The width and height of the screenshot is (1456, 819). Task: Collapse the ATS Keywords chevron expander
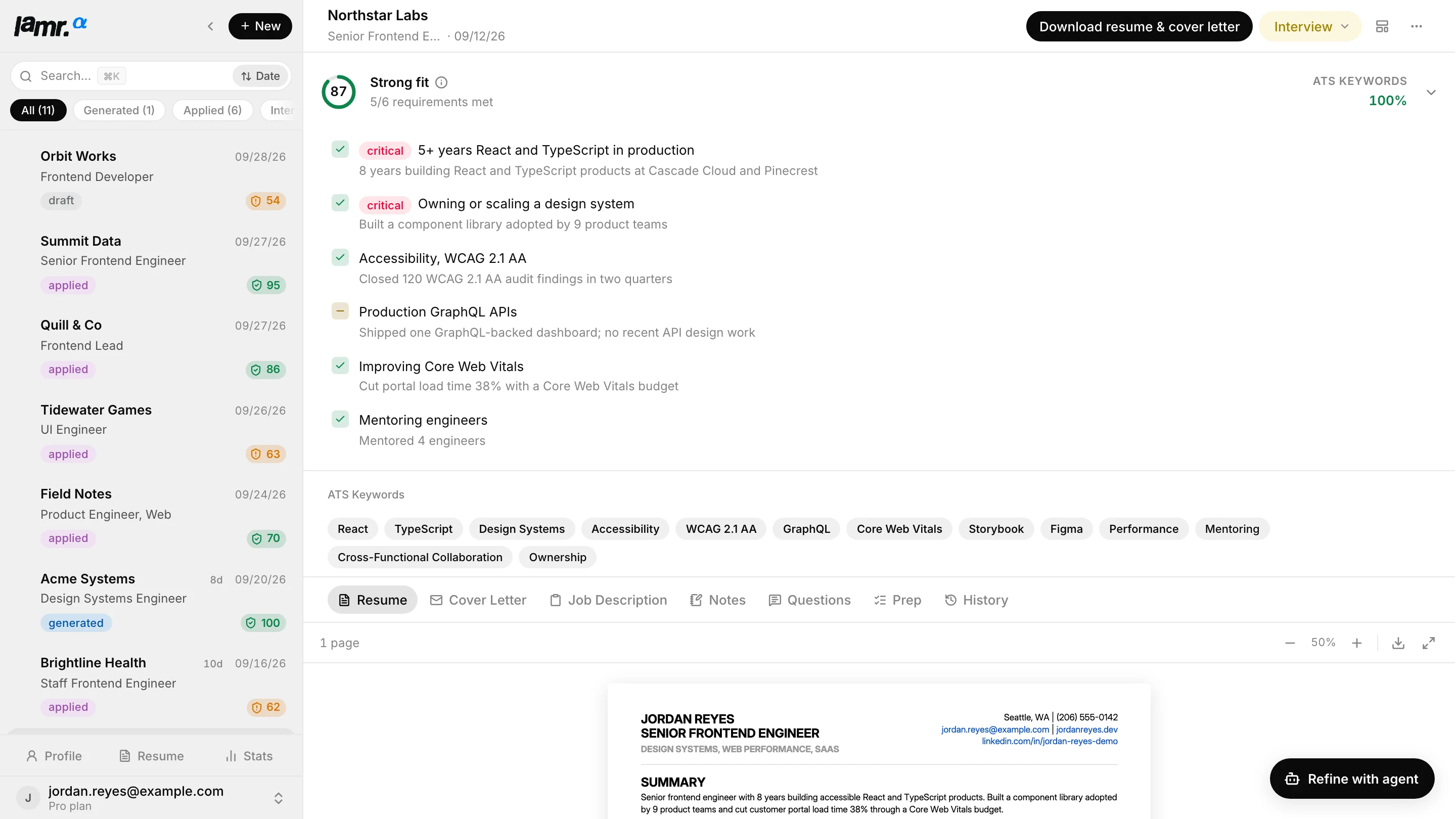[x=1431, y=92]
